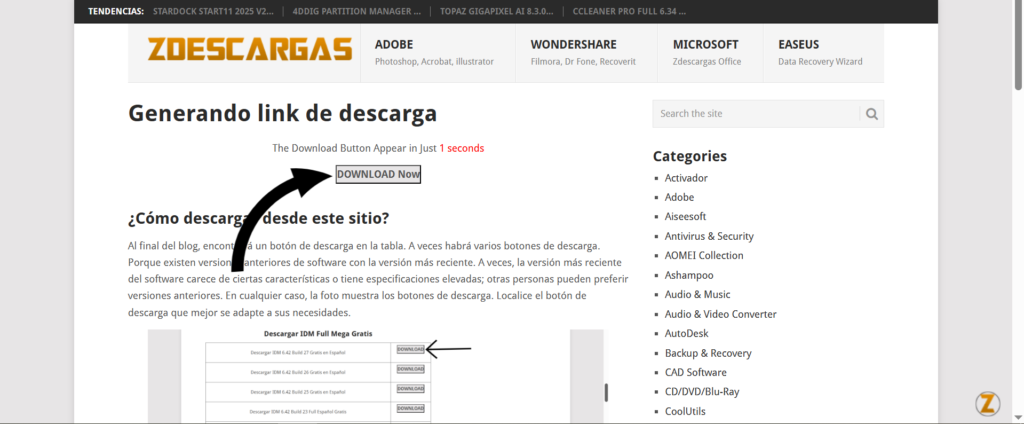Viewport: 1024px width, 424px height.
Task: Click the round Z badge icon
Action: [988, 404]
